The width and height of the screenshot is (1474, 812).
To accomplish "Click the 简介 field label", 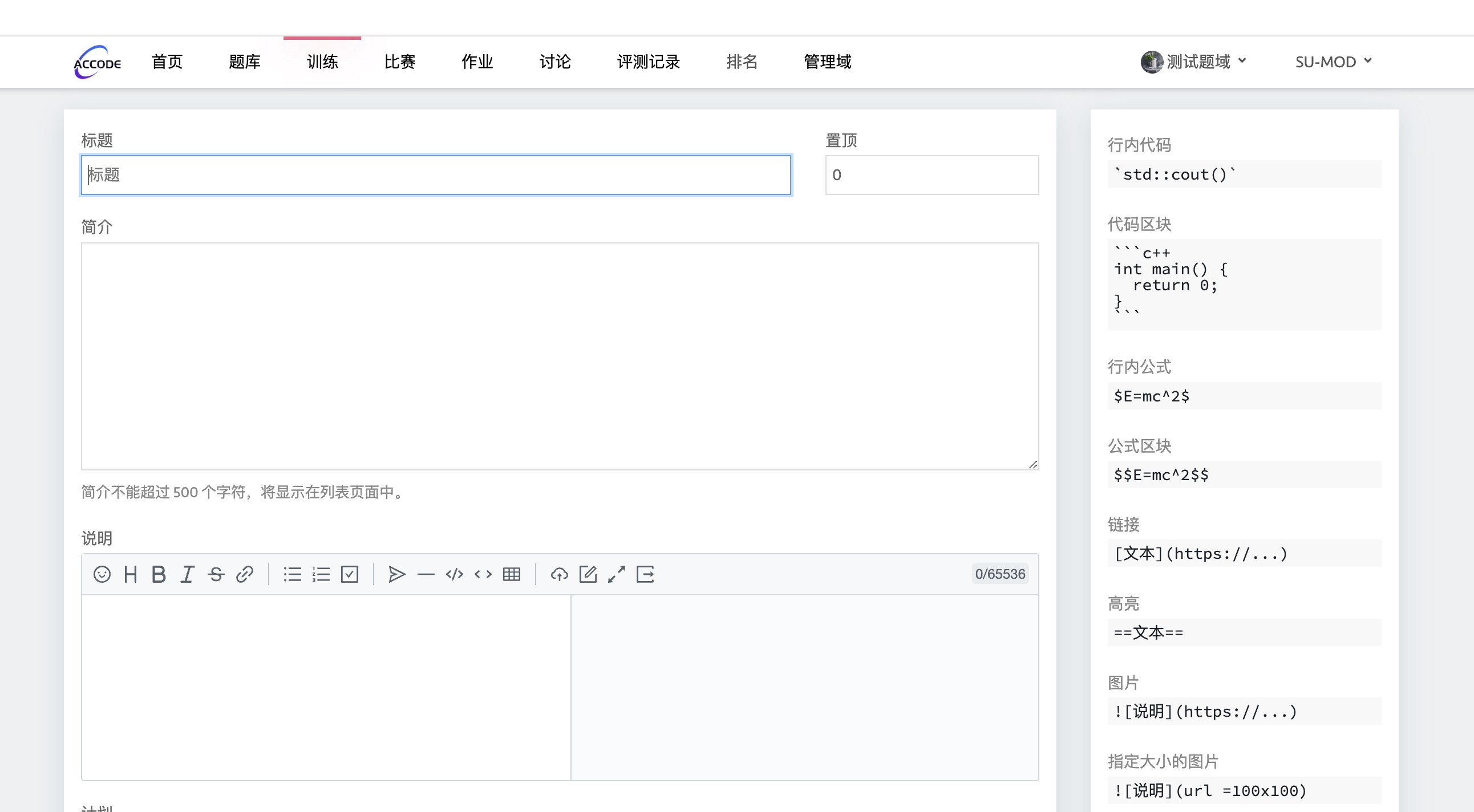I will 97,227.
